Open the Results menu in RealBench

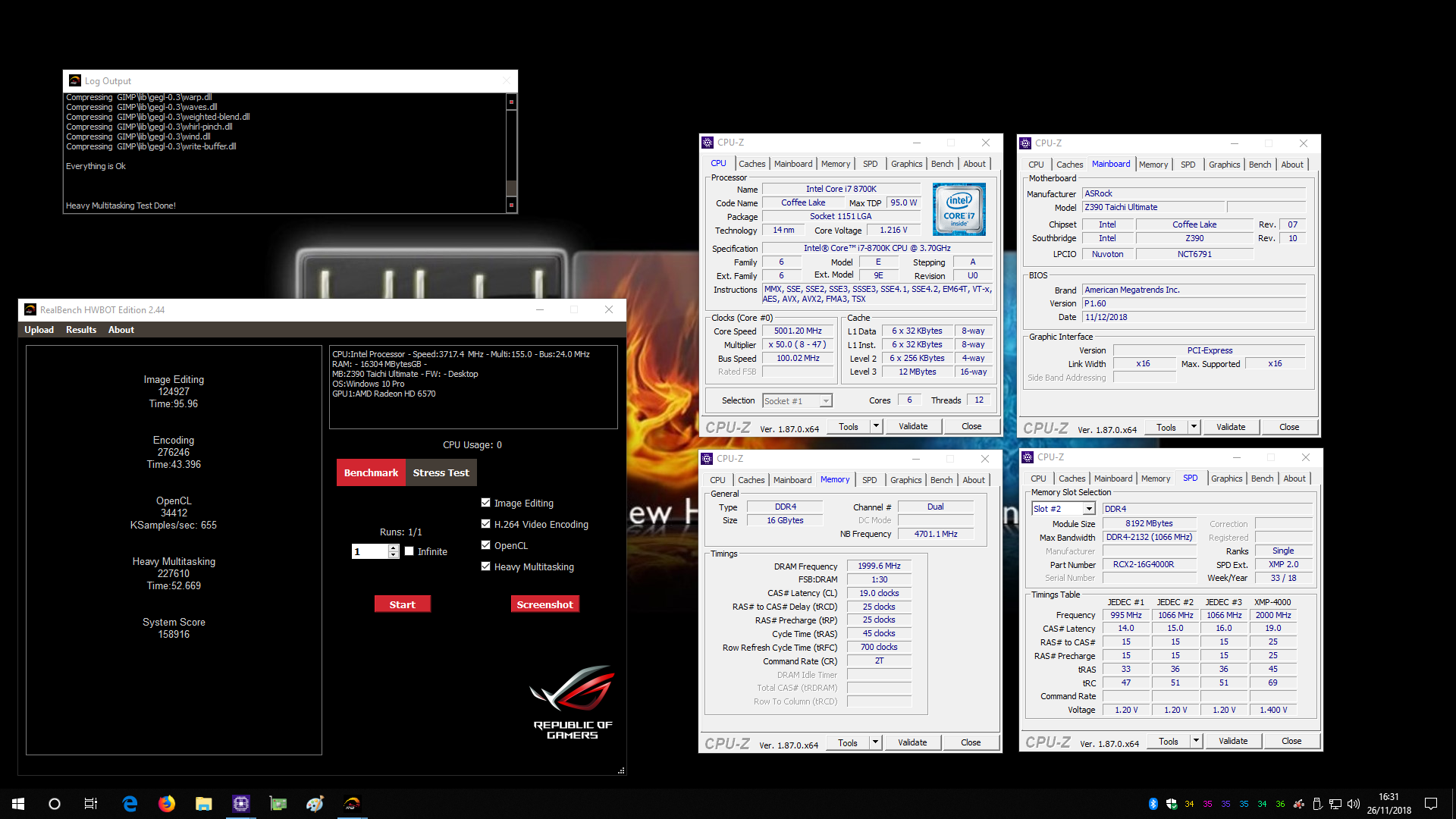coord(81,330)
